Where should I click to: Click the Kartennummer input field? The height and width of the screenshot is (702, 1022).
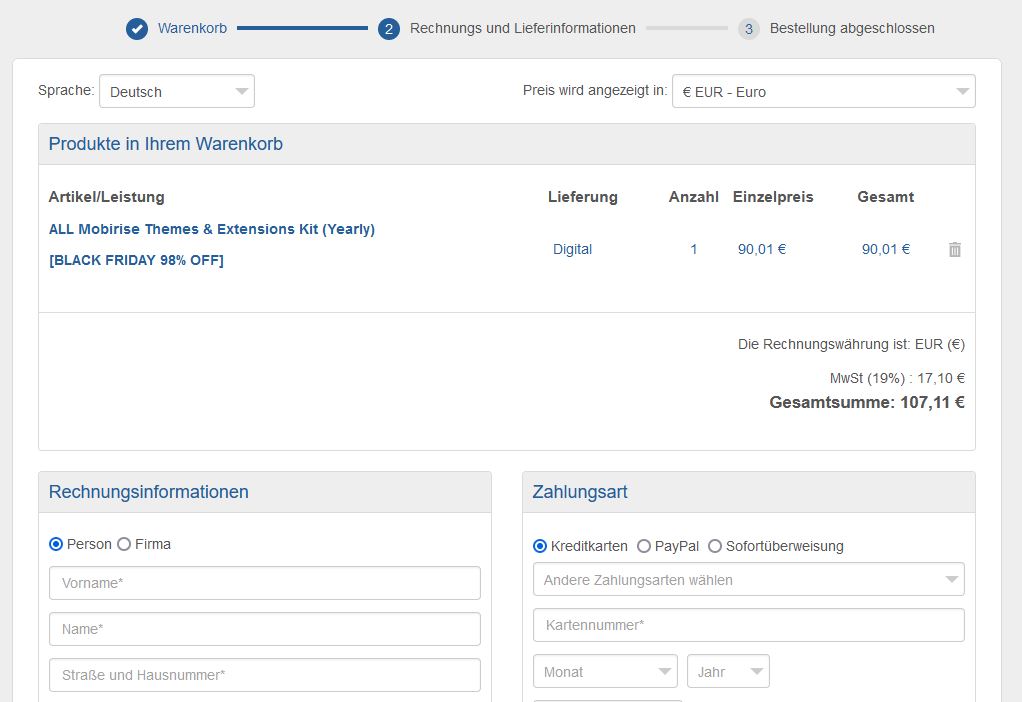click(x=748, y=625)
